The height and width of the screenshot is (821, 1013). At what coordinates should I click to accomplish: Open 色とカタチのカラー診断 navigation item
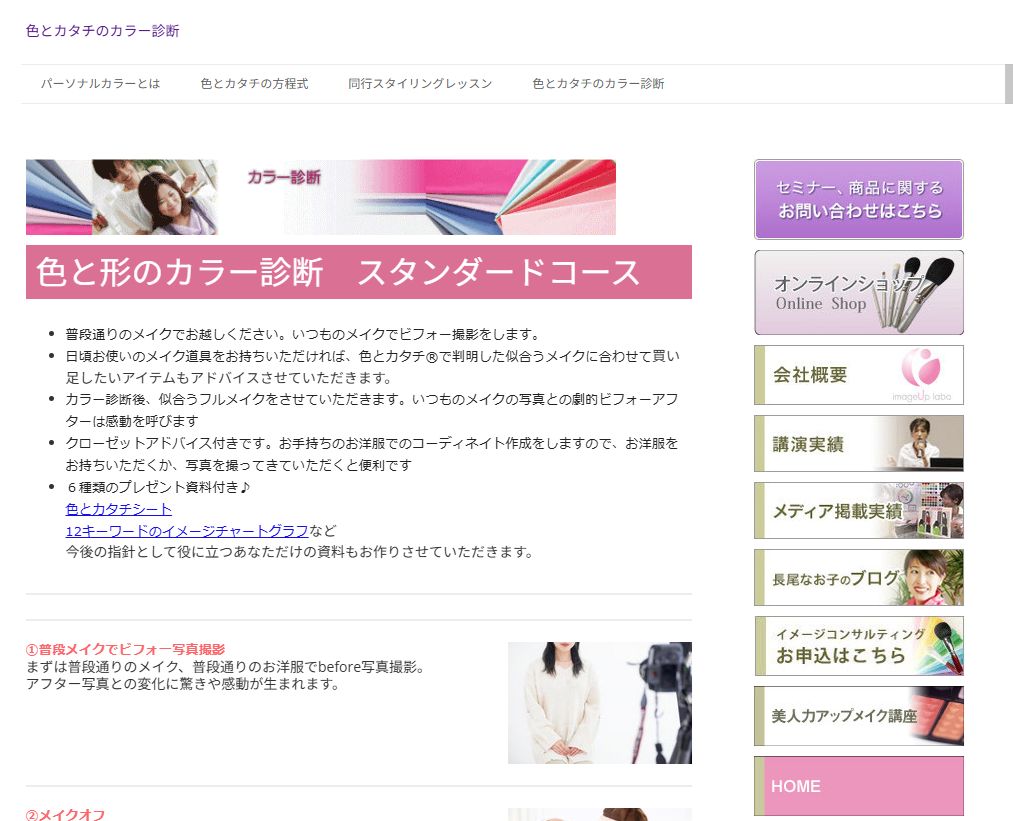[x=598, y=84]
